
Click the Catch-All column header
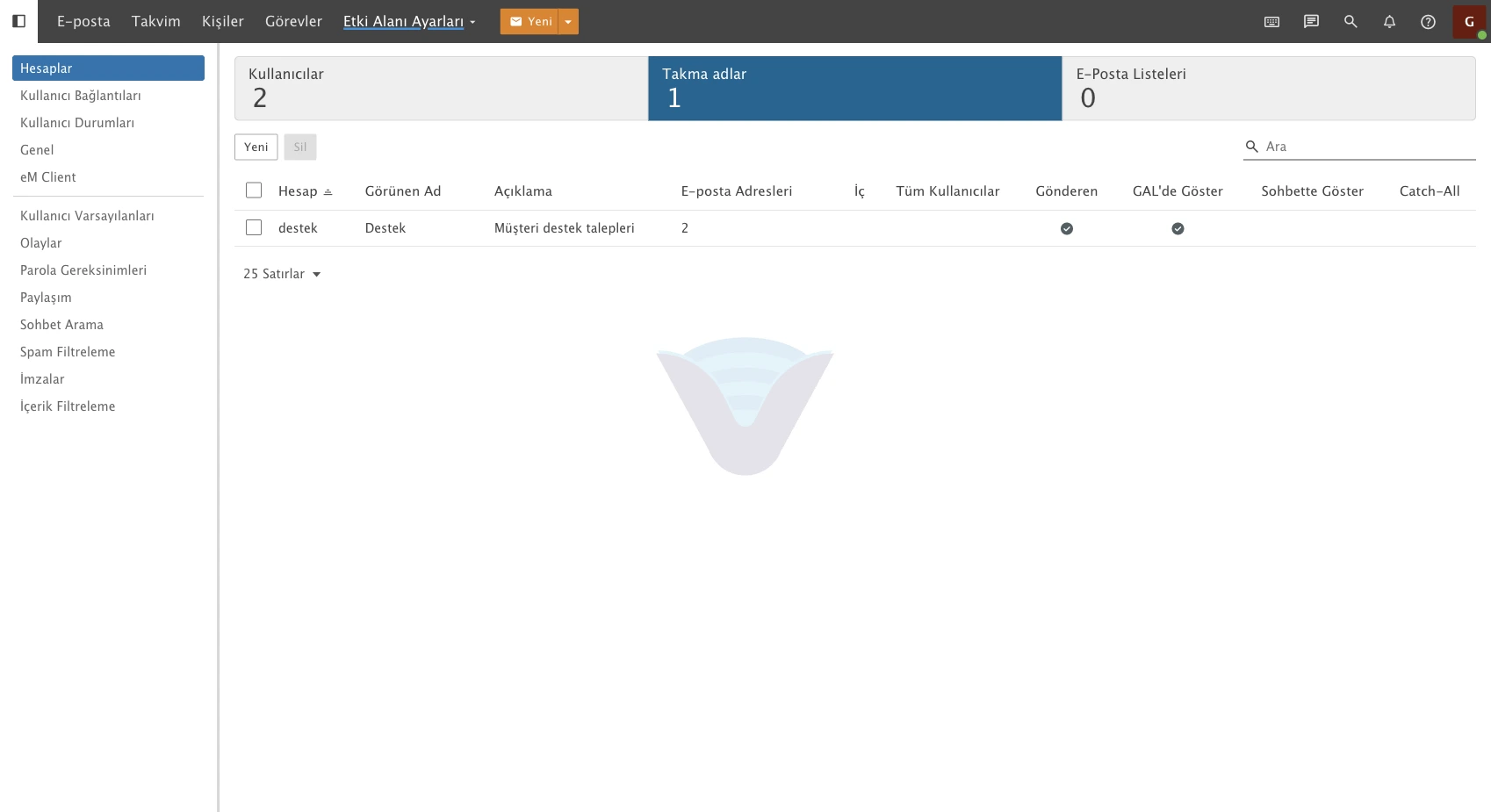click(x=1430, y=191)
